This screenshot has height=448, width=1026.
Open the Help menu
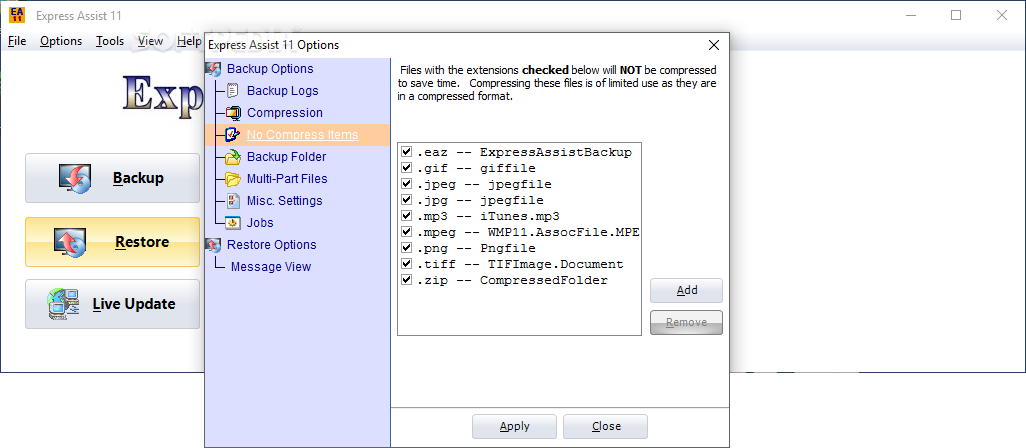[189, 41]
